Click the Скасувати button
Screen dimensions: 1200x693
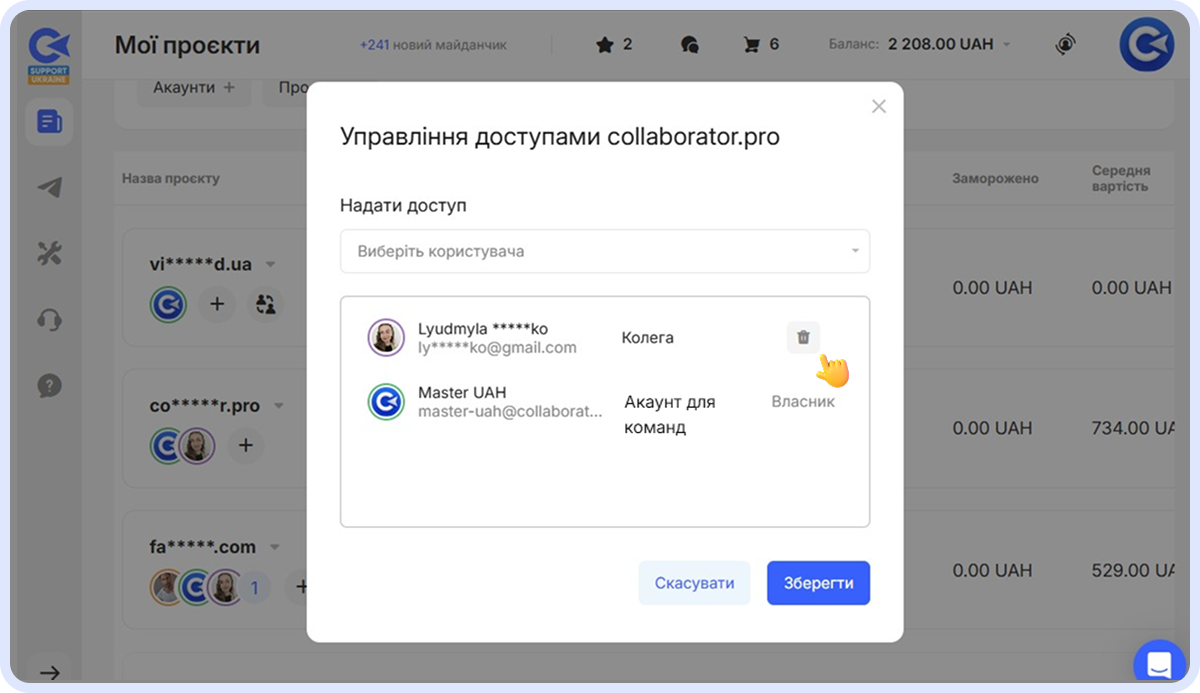click(x=694, y=583)
